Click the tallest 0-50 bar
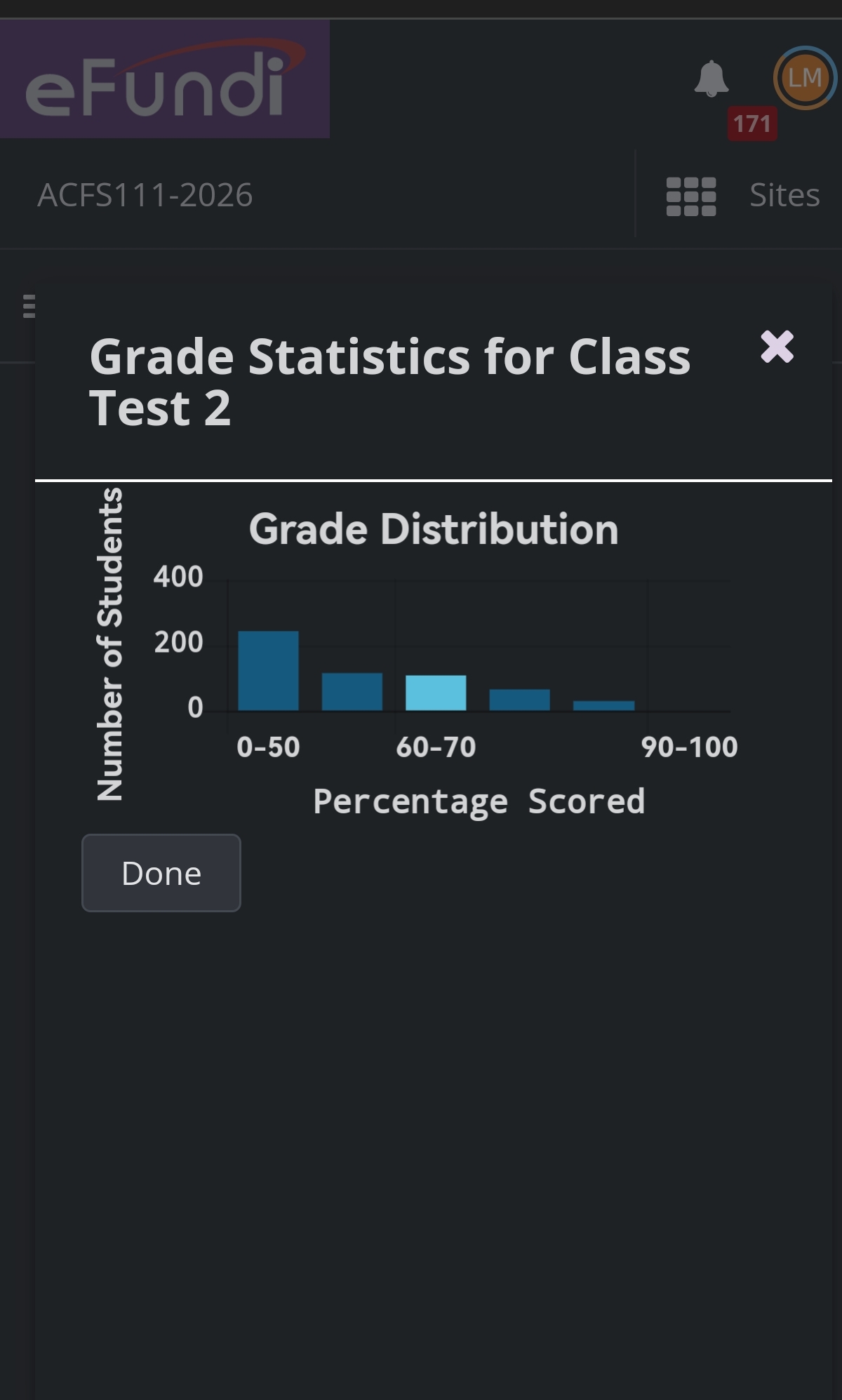The height and width of the screenshot is (1400, 842). 268,671
